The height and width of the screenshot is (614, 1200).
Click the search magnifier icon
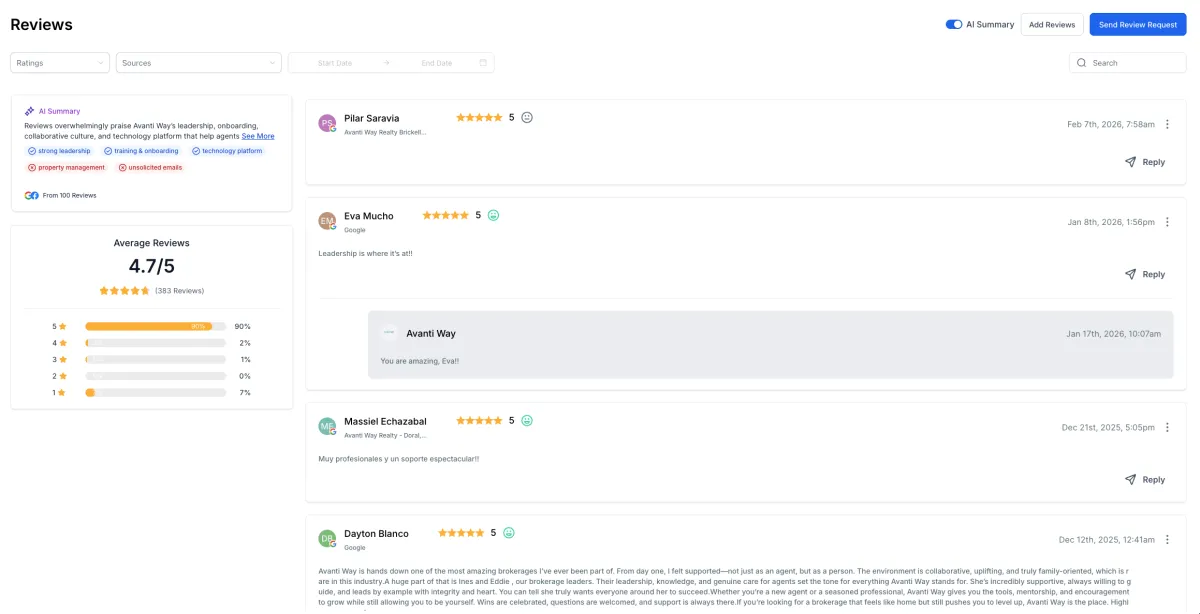(1081, 63)
